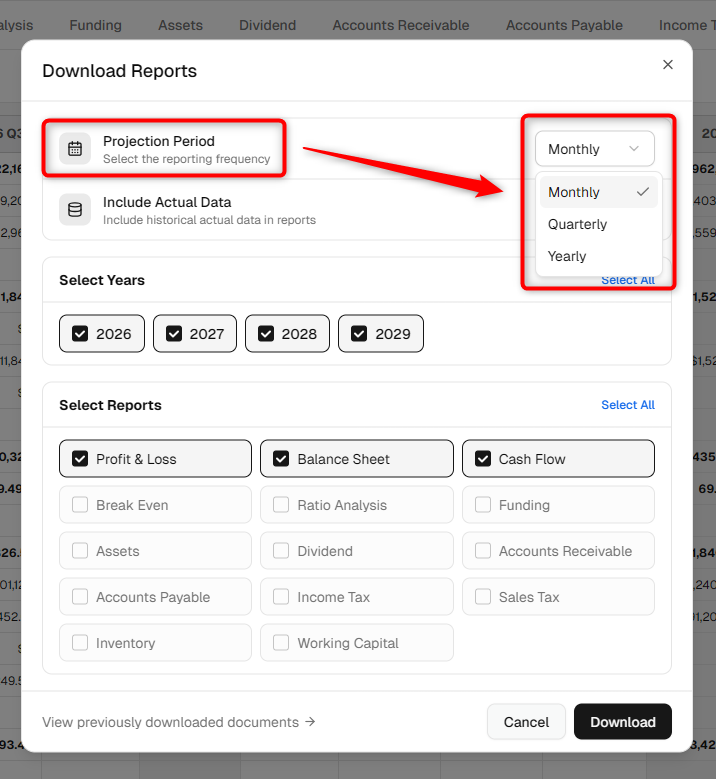Uncheck the 2028 year checkbox
This screenshot has width=716, height=779.
[x=266, y=333]
